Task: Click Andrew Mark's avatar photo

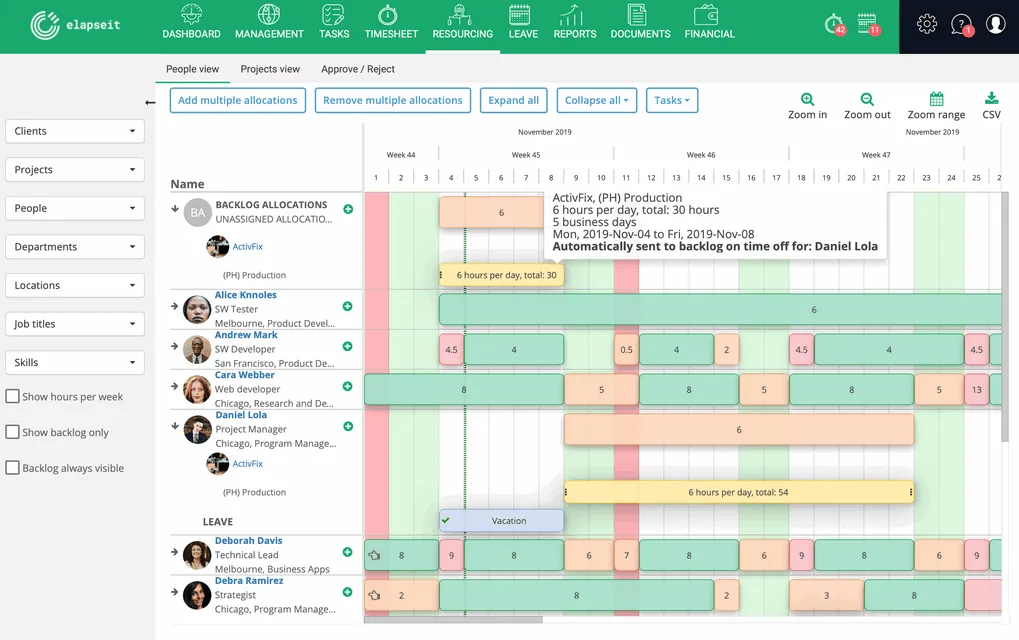Action: point(197,350)
